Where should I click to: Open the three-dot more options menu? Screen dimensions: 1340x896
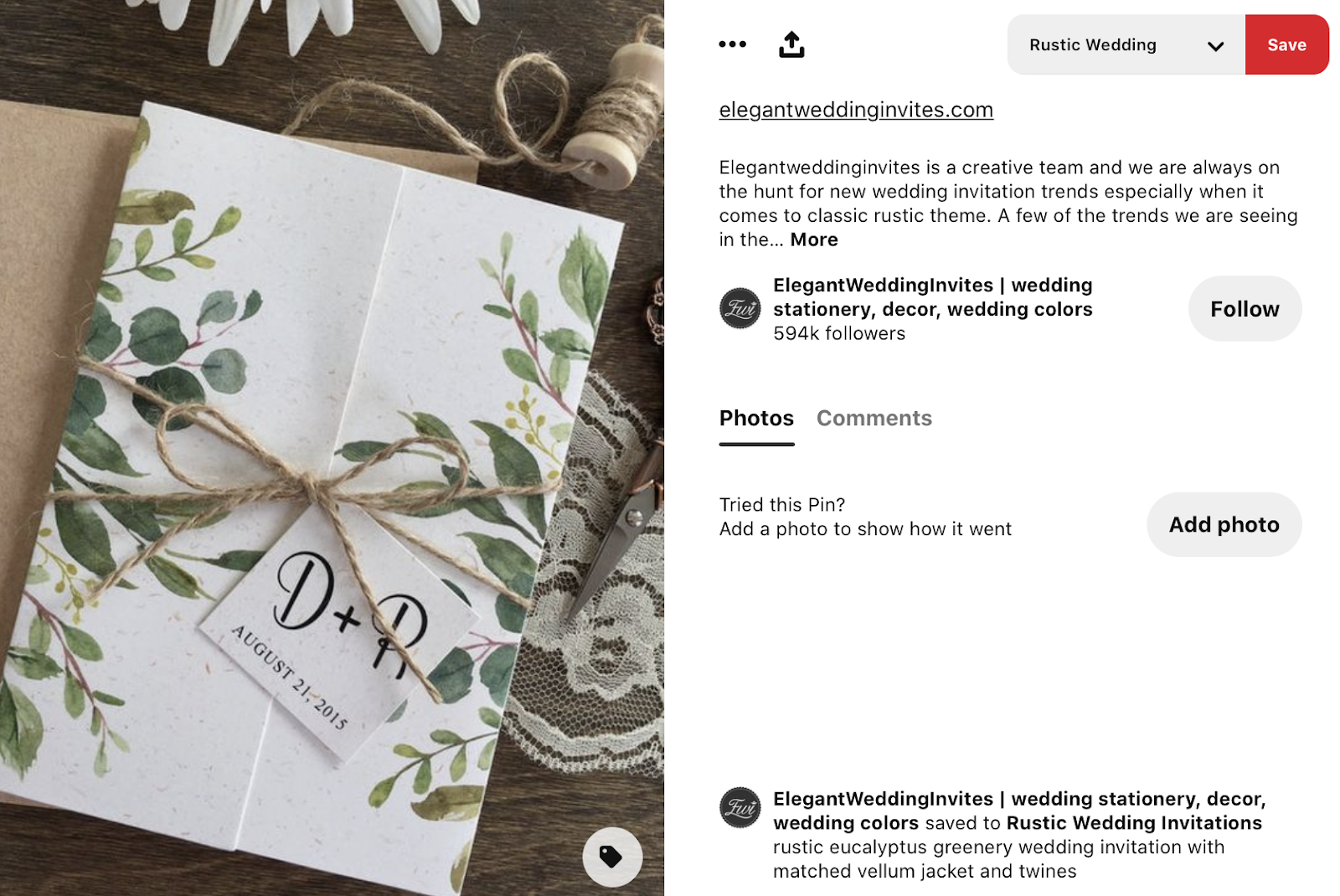point(732,44)
